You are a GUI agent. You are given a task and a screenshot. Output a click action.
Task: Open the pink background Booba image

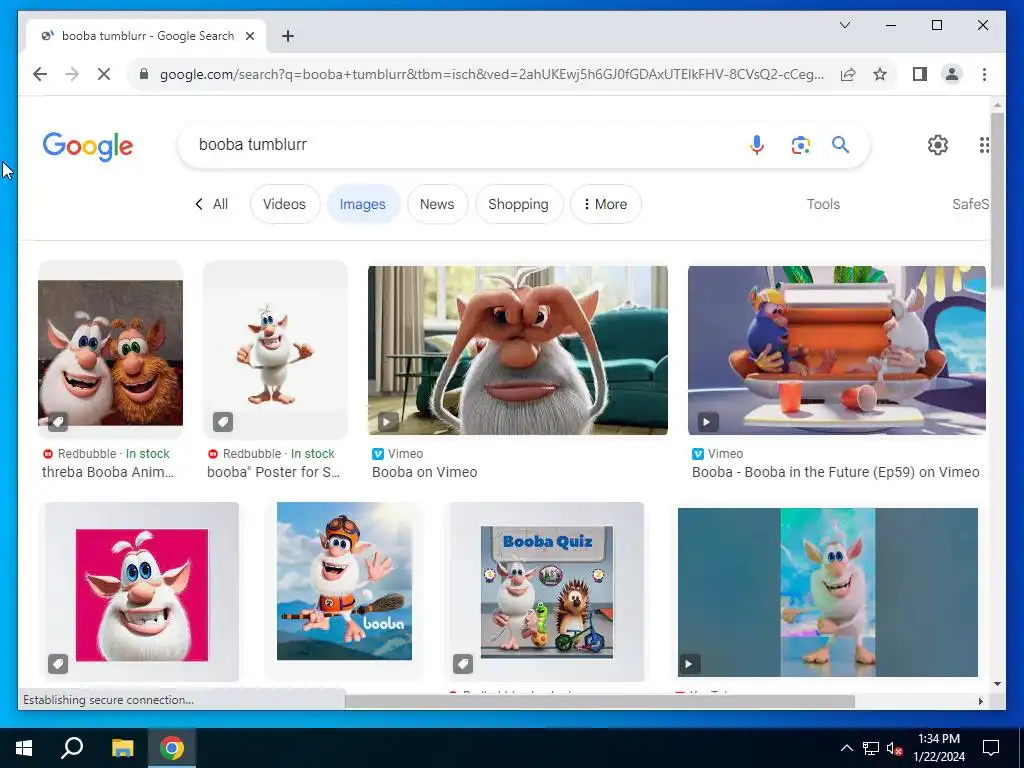pyautogui.click(x=142, y=594)
